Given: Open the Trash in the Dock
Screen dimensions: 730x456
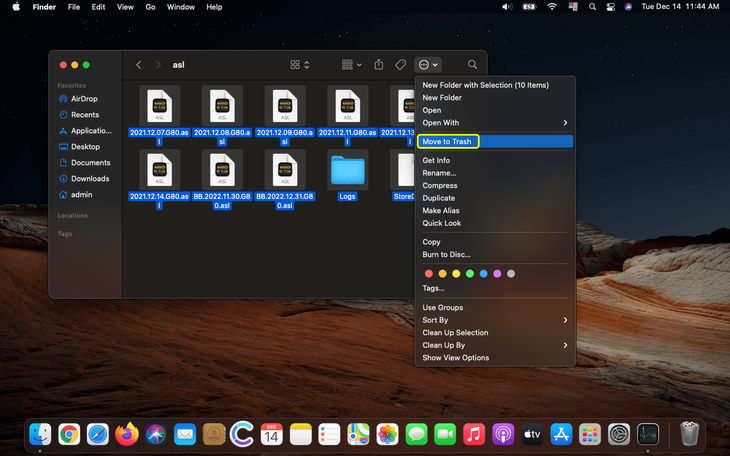Looking at the screenshot, I should click(688, 434).
